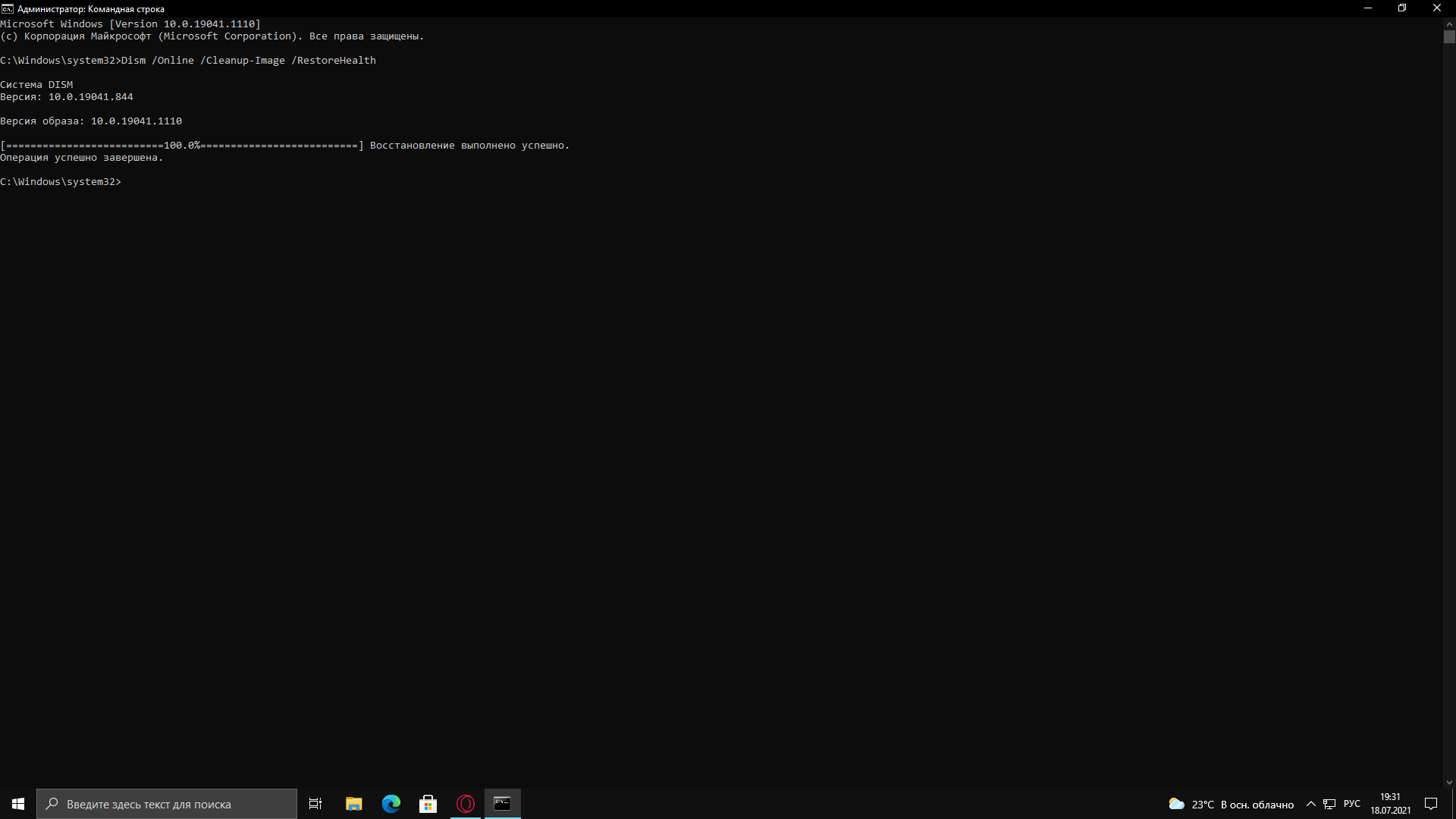The width and height of the screenshot is (1456, 819).
Task: Select the Command Prompt taskbar icon
Action: coord(502,804)
